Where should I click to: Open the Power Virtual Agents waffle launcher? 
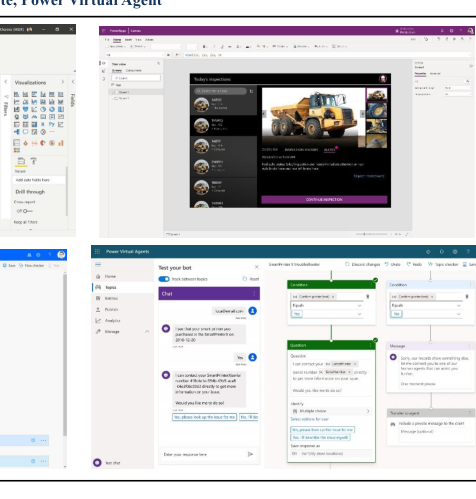pyautogui.click(x=97, y=251)
